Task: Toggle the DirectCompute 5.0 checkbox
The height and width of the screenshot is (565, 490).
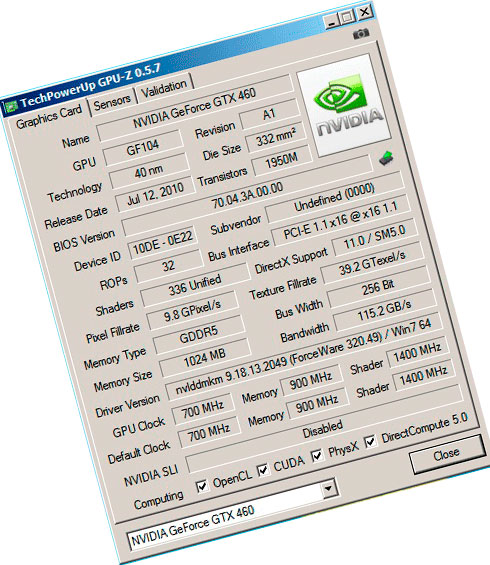Action: coord(370,441)
